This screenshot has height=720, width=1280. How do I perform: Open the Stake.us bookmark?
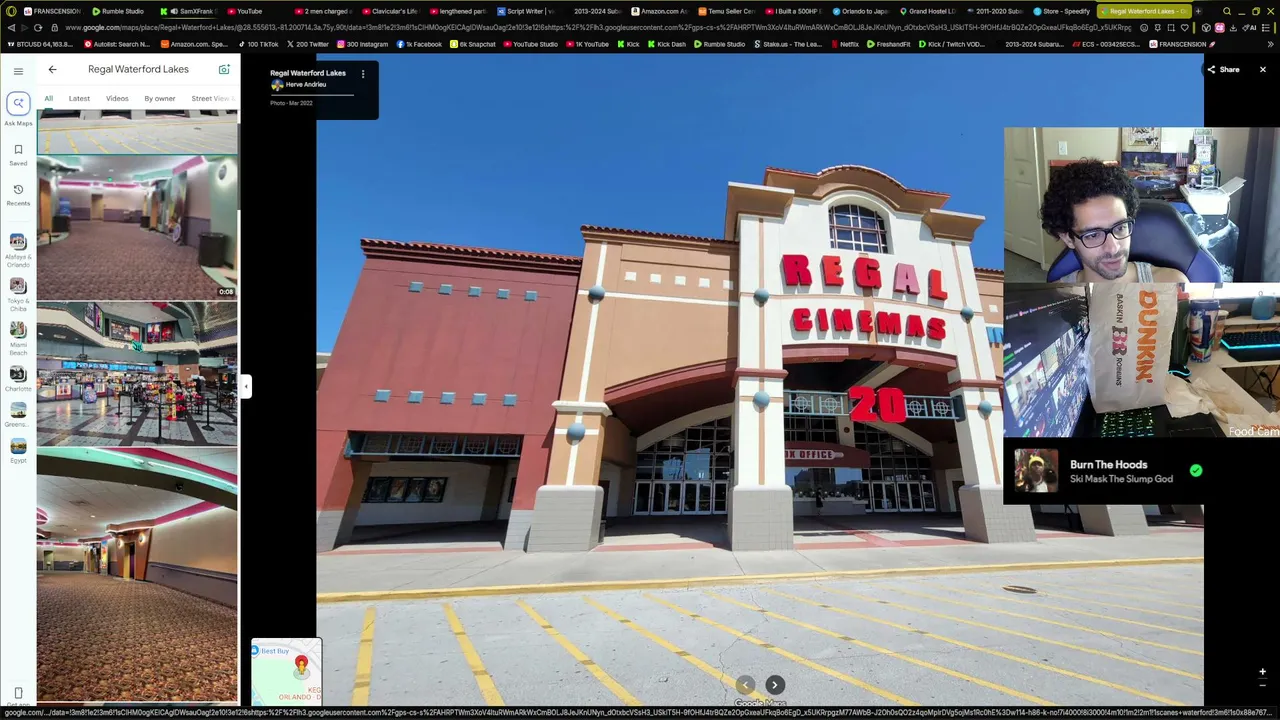click(x=788, y=44)
